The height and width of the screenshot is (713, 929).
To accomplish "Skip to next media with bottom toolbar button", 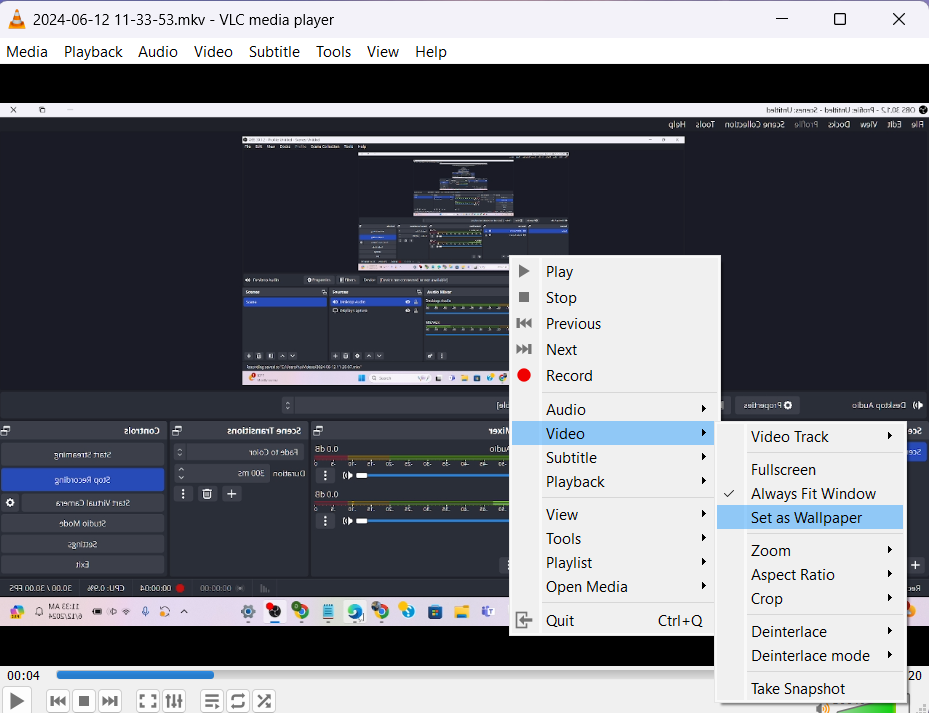I will [x=110, y=701].
